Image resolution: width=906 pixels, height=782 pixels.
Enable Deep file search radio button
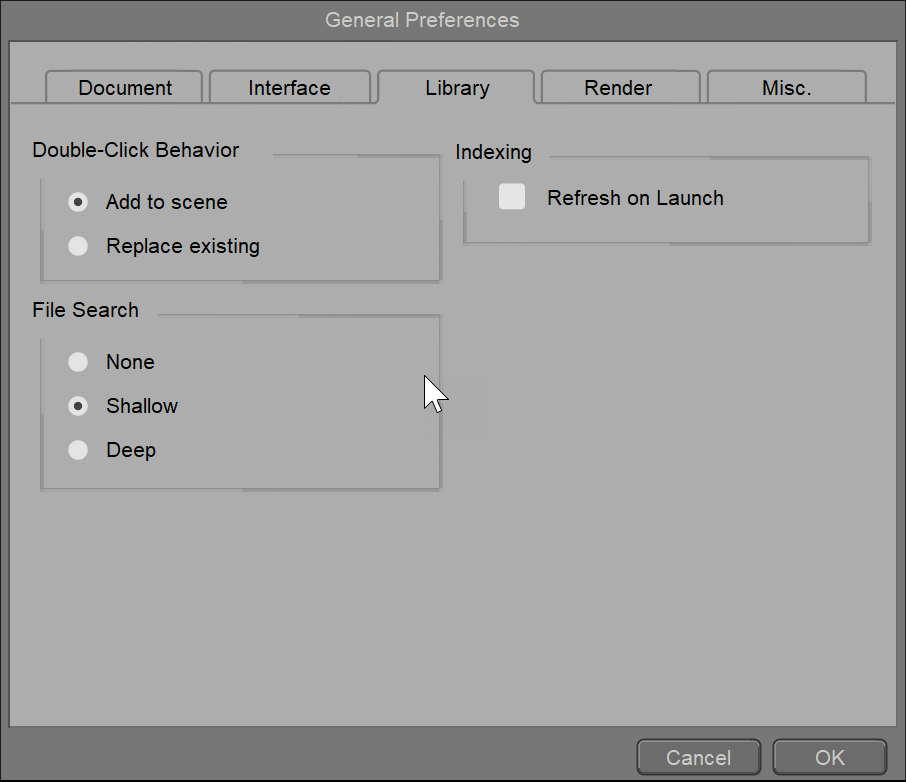(x=78, y=450)
